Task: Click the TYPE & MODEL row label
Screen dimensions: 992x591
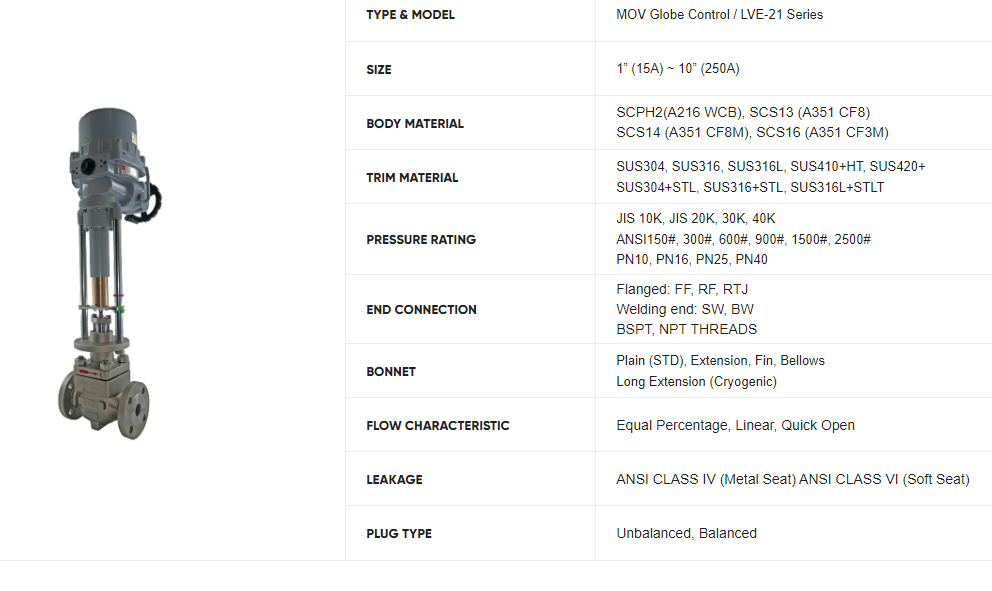Action: click(x=410, y=15)
